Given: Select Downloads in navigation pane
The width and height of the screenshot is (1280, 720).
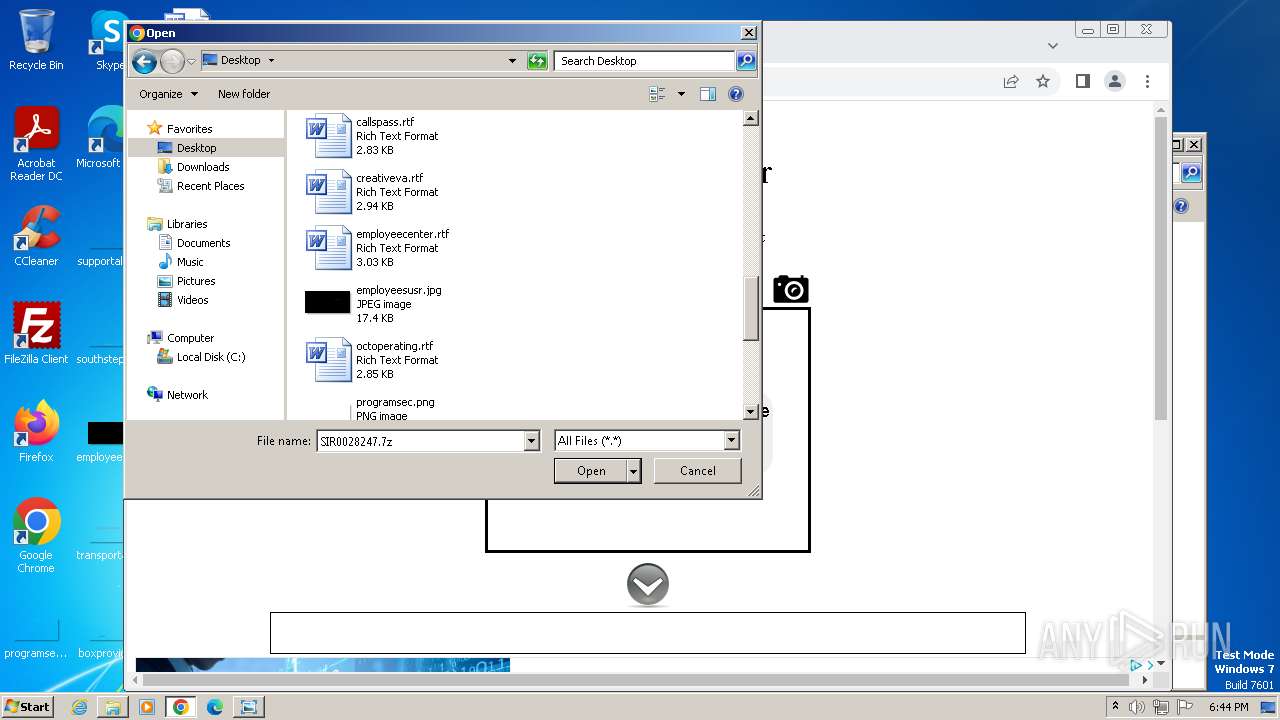Looking at the screenshot, I should click(x=203, y=167).
